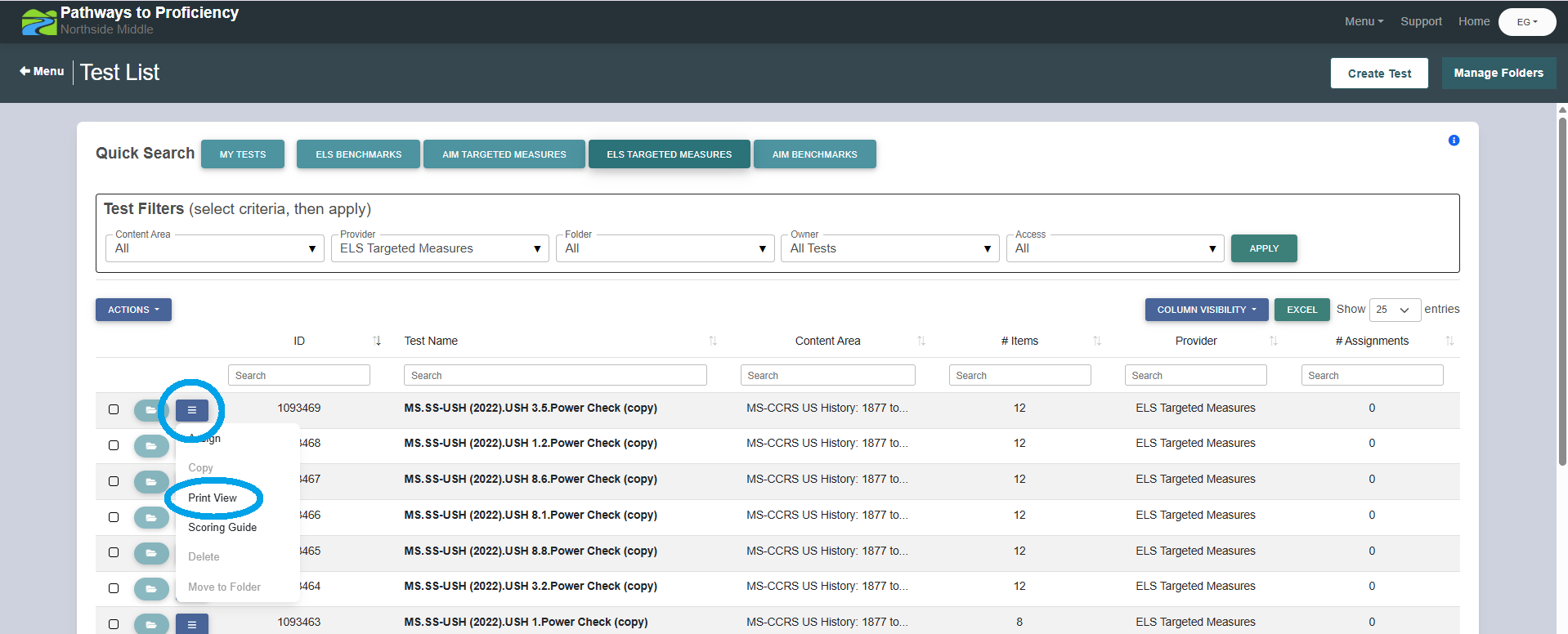
Task: Click the folder icon for test 1093469
Action: (x=151, y=410)
